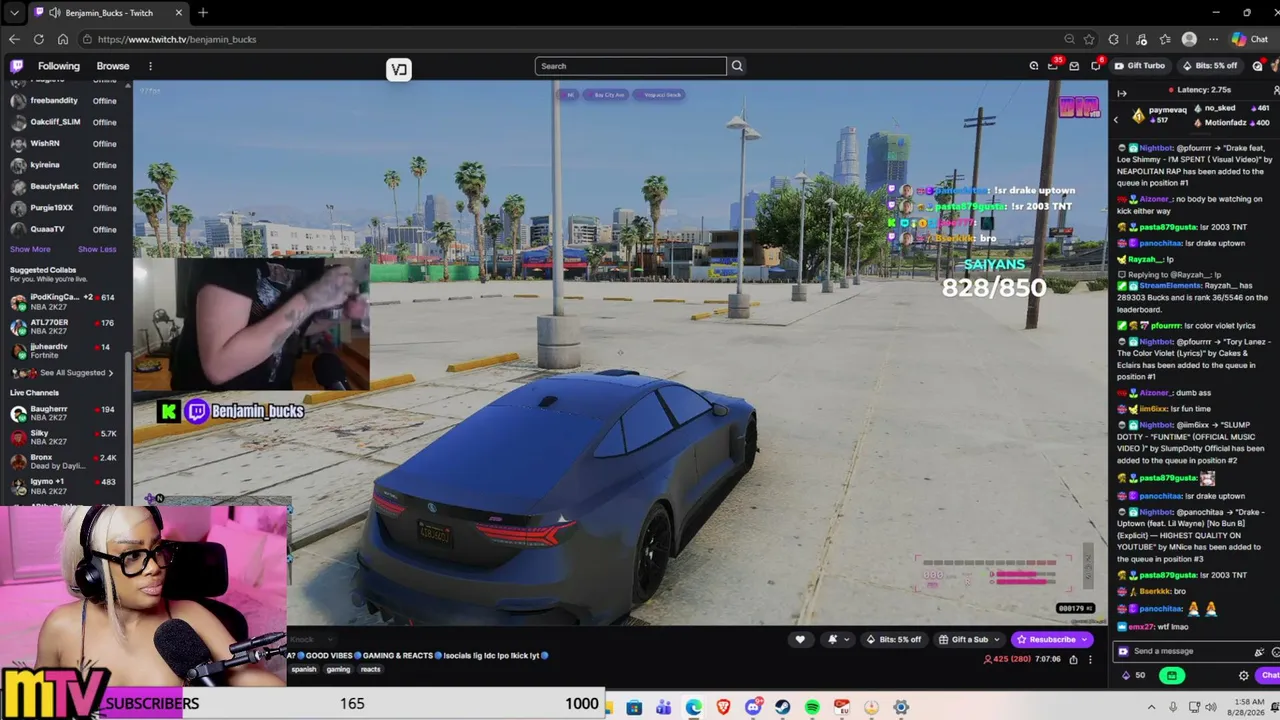The image size is (1280, 720).
Task: Click the browser address bar URL
Action: (x=177, y=39)
